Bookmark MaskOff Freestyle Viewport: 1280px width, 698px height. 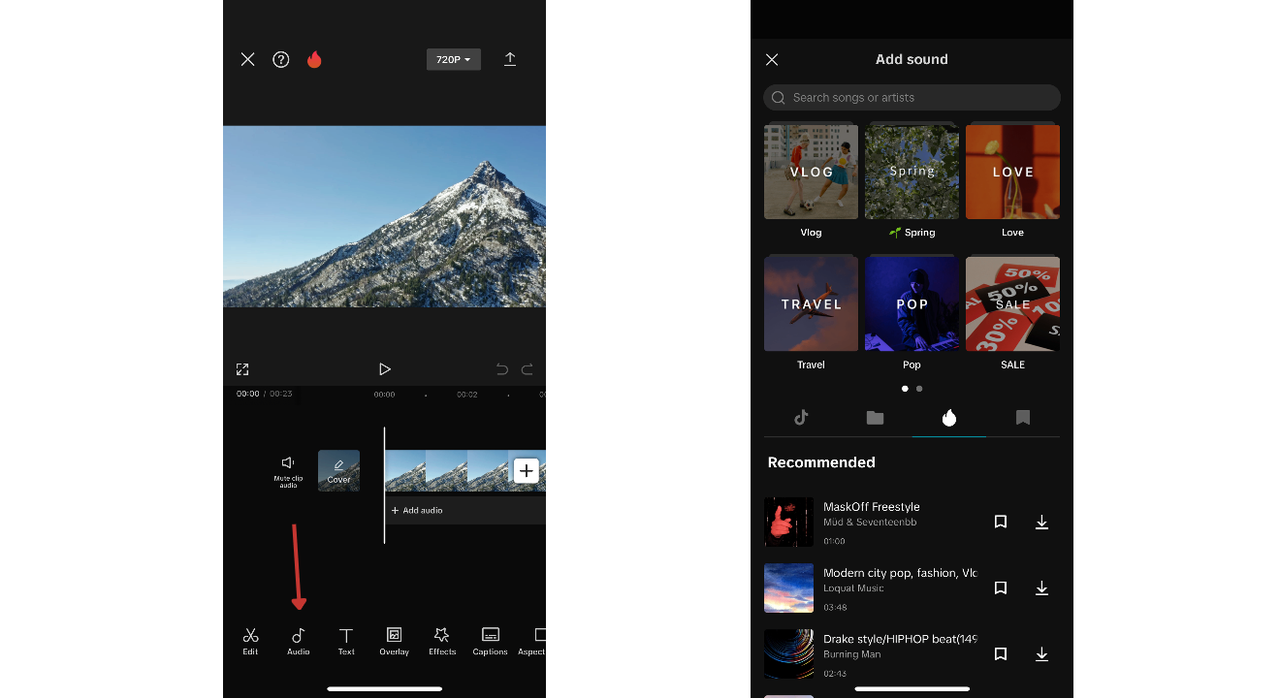1000,522
